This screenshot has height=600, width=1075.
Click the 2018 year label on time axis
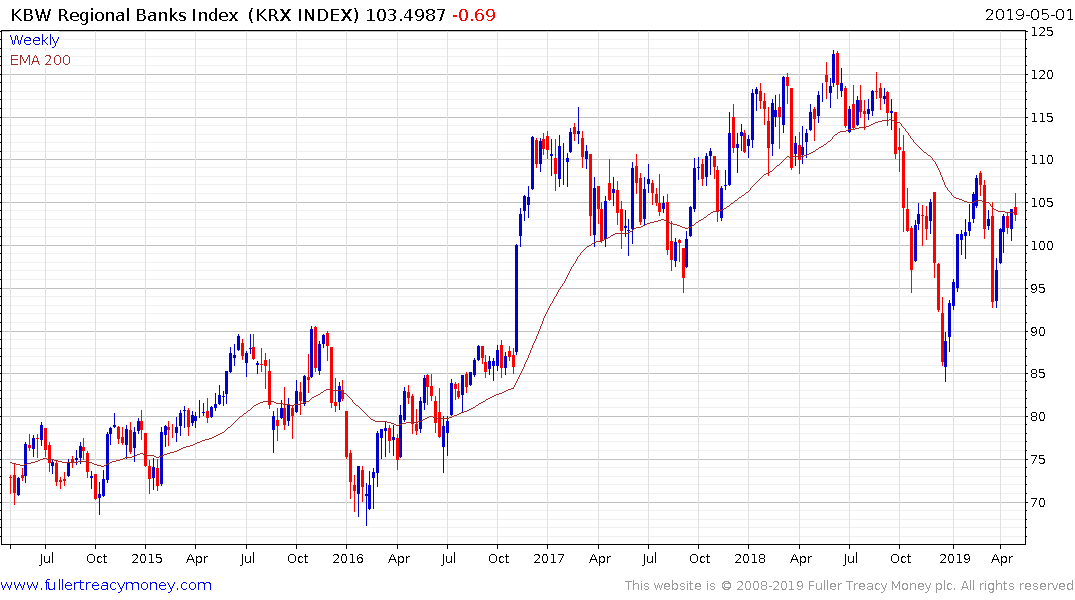(749, 558)
